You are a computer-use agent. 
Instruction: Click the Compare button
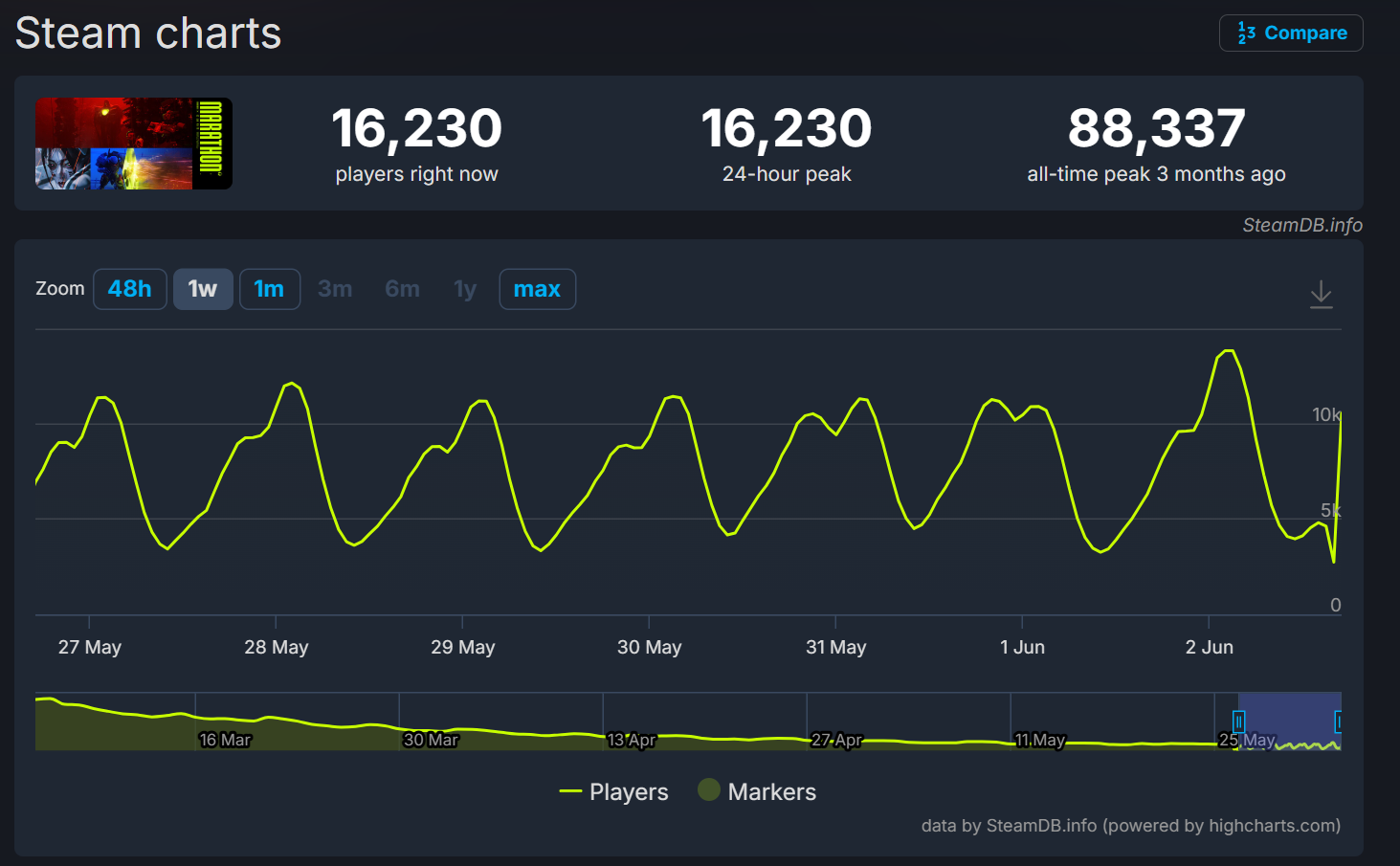click(x=1291, y=33)
